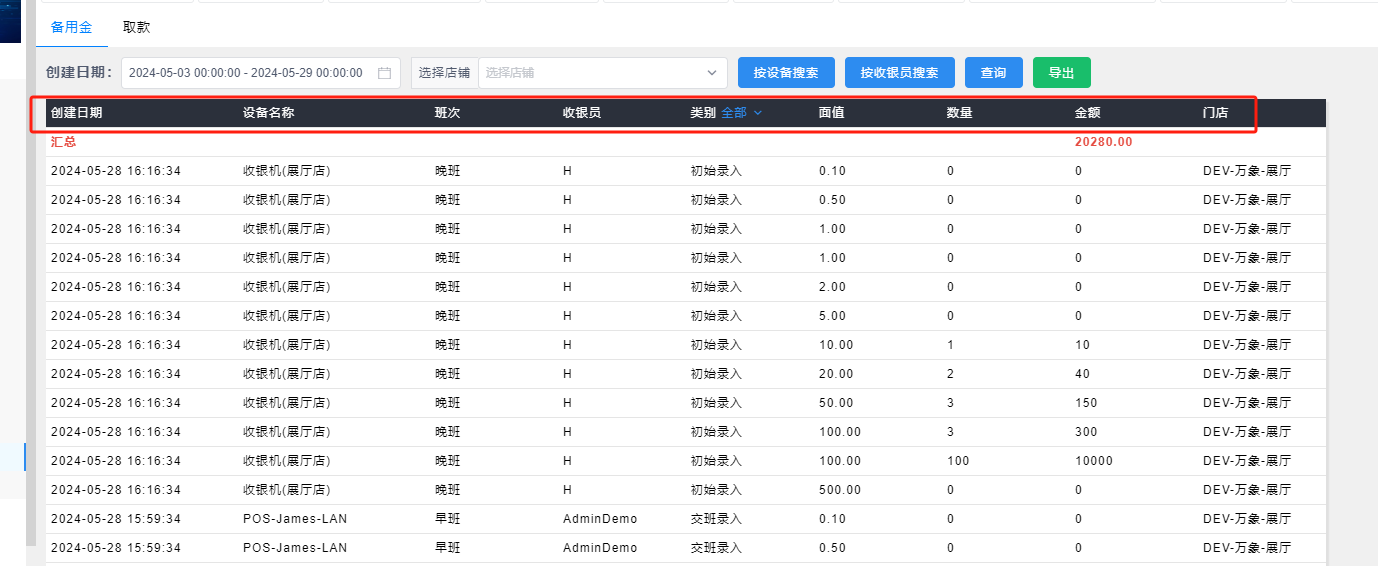Click the 按设备搜索 button

coord(786,73)
